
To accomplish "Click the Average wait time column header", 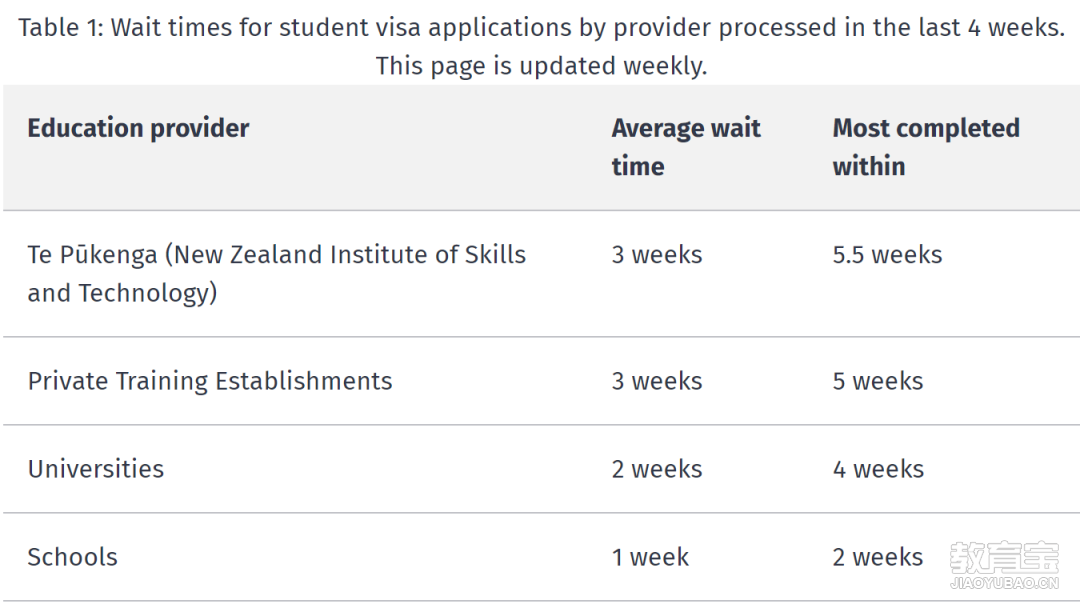I will [686, 147].
